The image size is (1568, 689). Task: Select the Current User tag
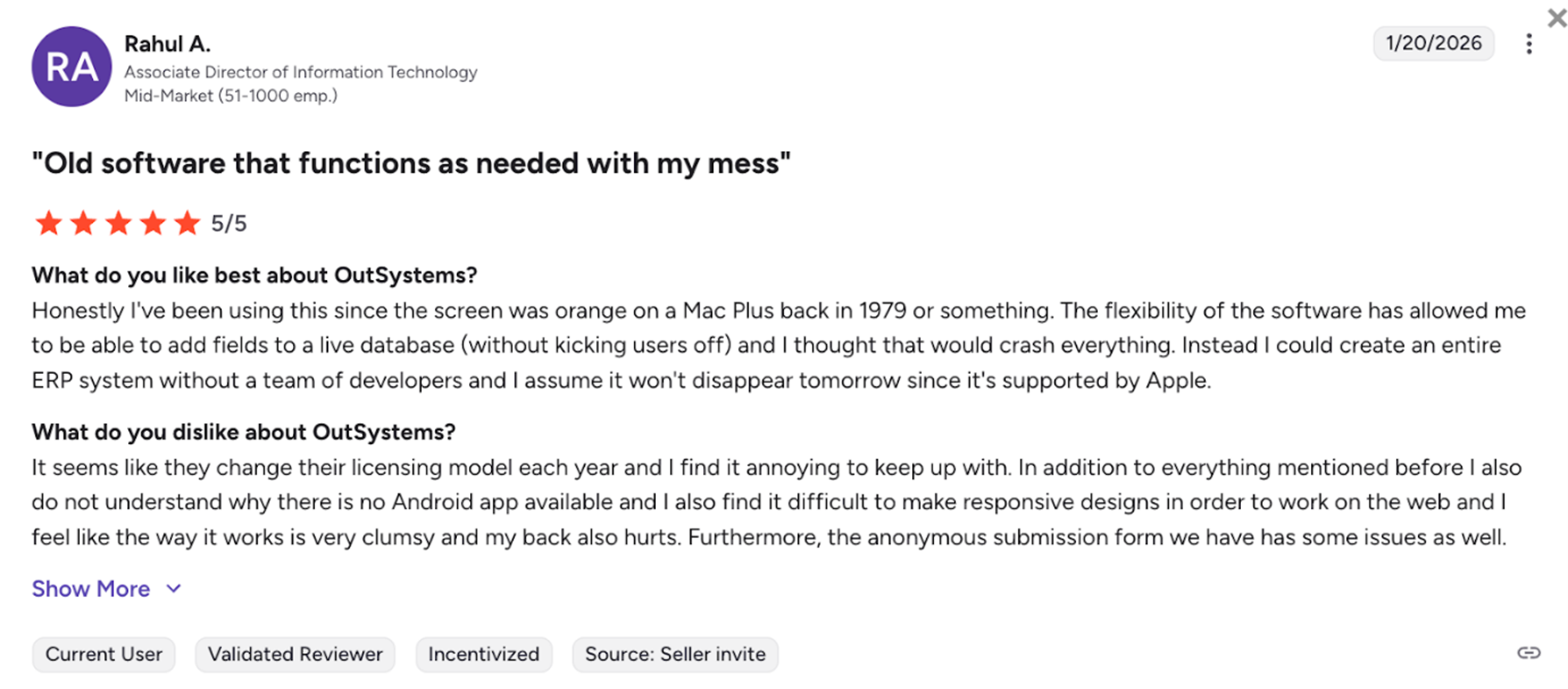point(104,654)
